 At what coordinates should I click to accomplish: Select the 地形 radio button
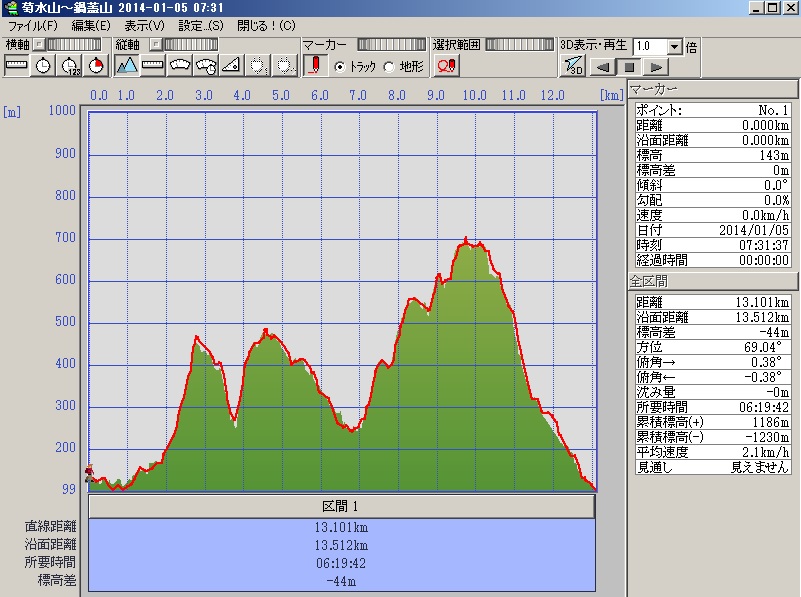click(389, 67)
